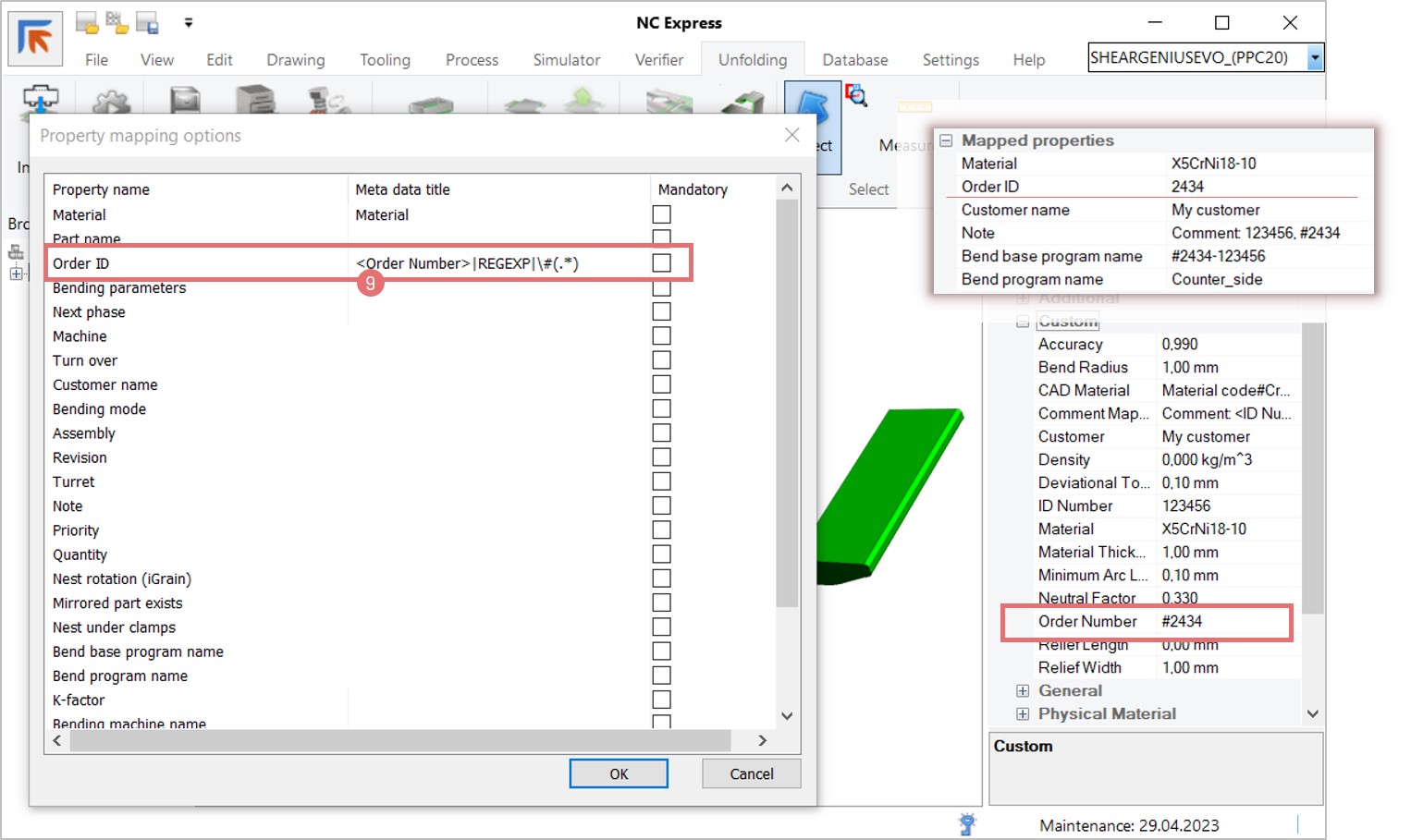Switch to the Database tab

[x=854, y=60]
